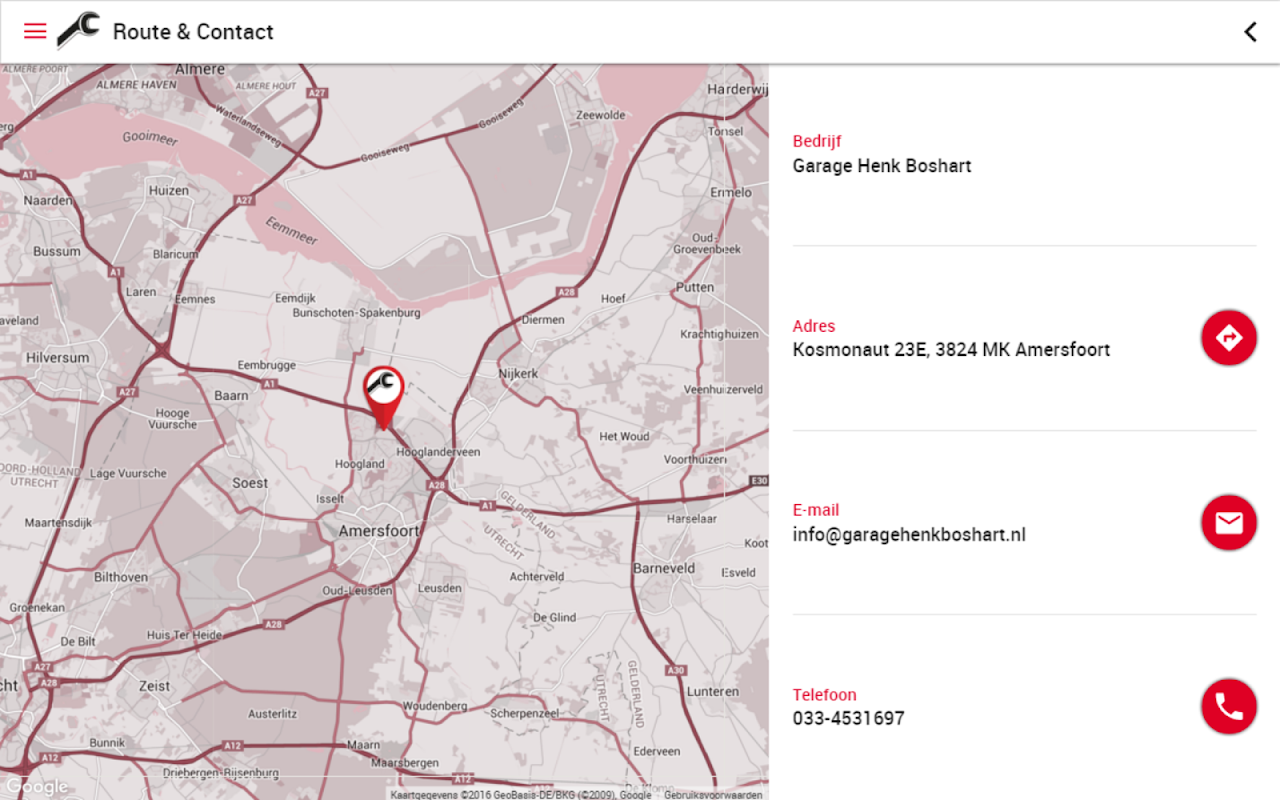The image size is (1280, 800).
Task: Click Naarden label on the map
Action: click(49, 200)
